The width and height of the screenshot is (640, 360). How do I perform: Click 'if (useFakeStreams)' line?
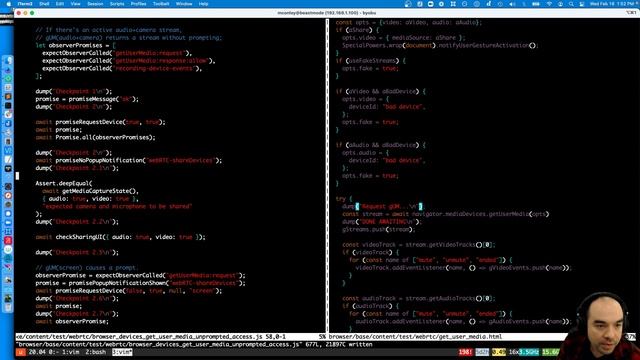click(x=371, y=61)
